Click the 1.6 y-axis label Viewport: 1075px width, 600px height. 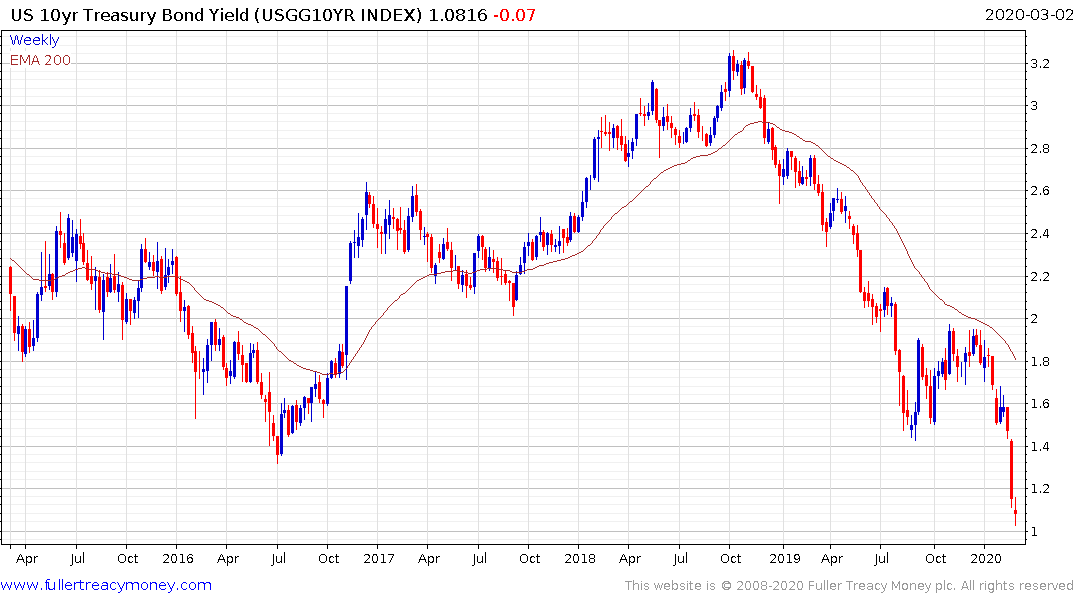point(1040,404)
